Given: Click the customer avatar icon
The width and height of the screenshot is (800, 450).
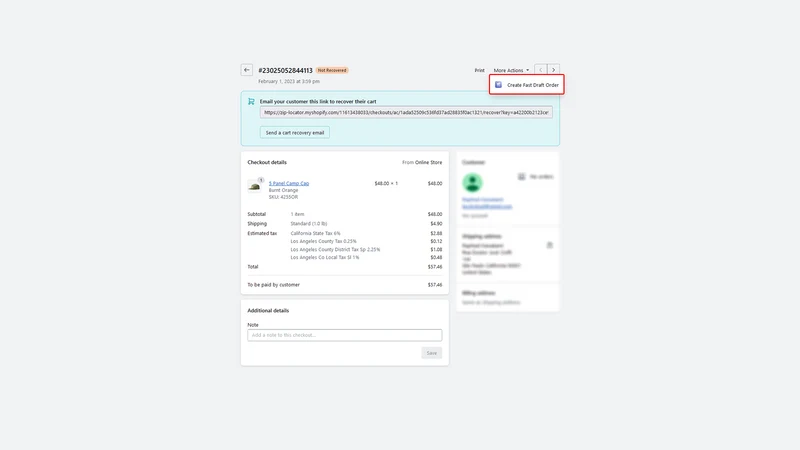Looking at the screenshot, I should (x=472, y=183).
